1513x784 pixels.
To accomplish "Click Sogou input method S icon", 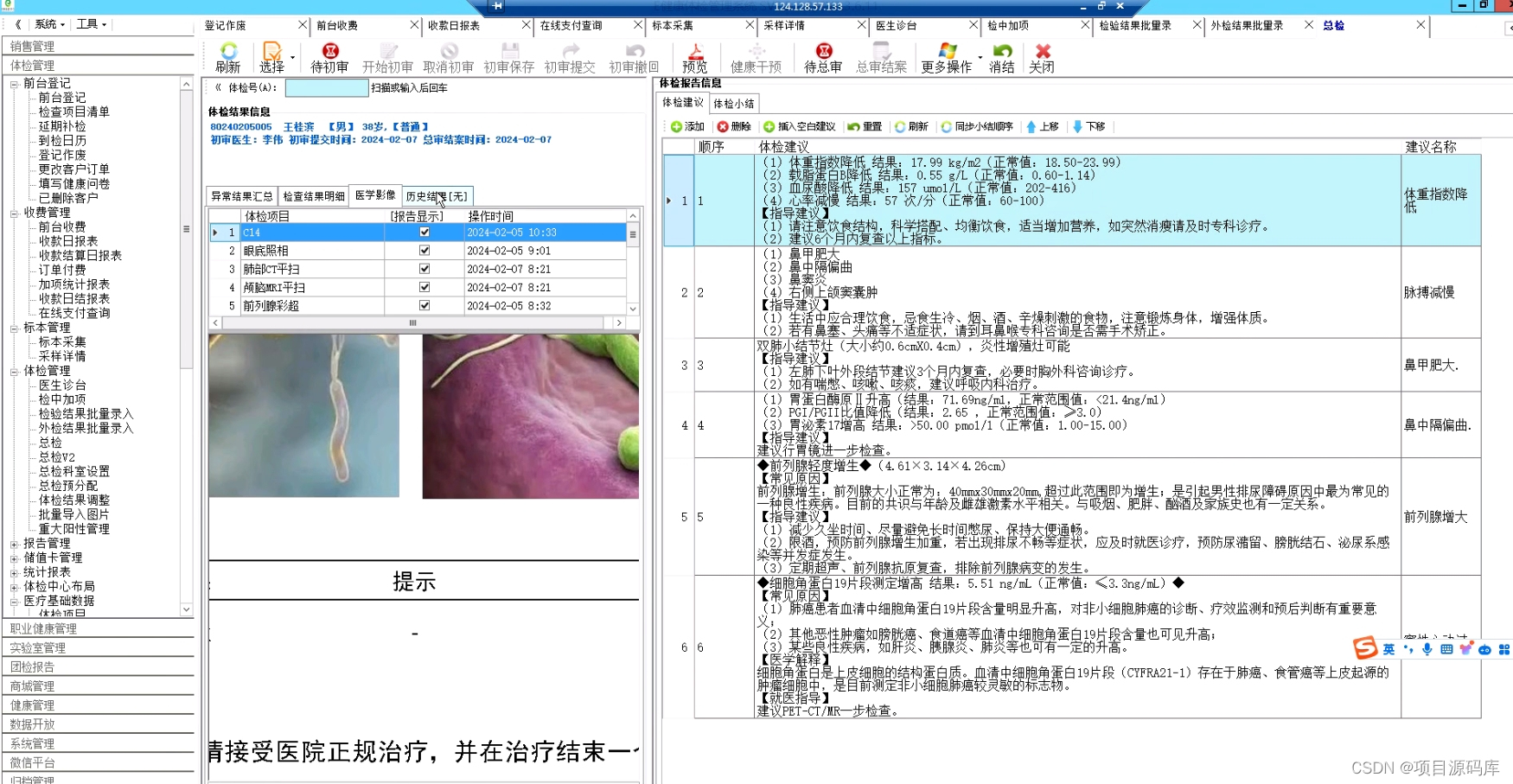I will [1365, 648].
